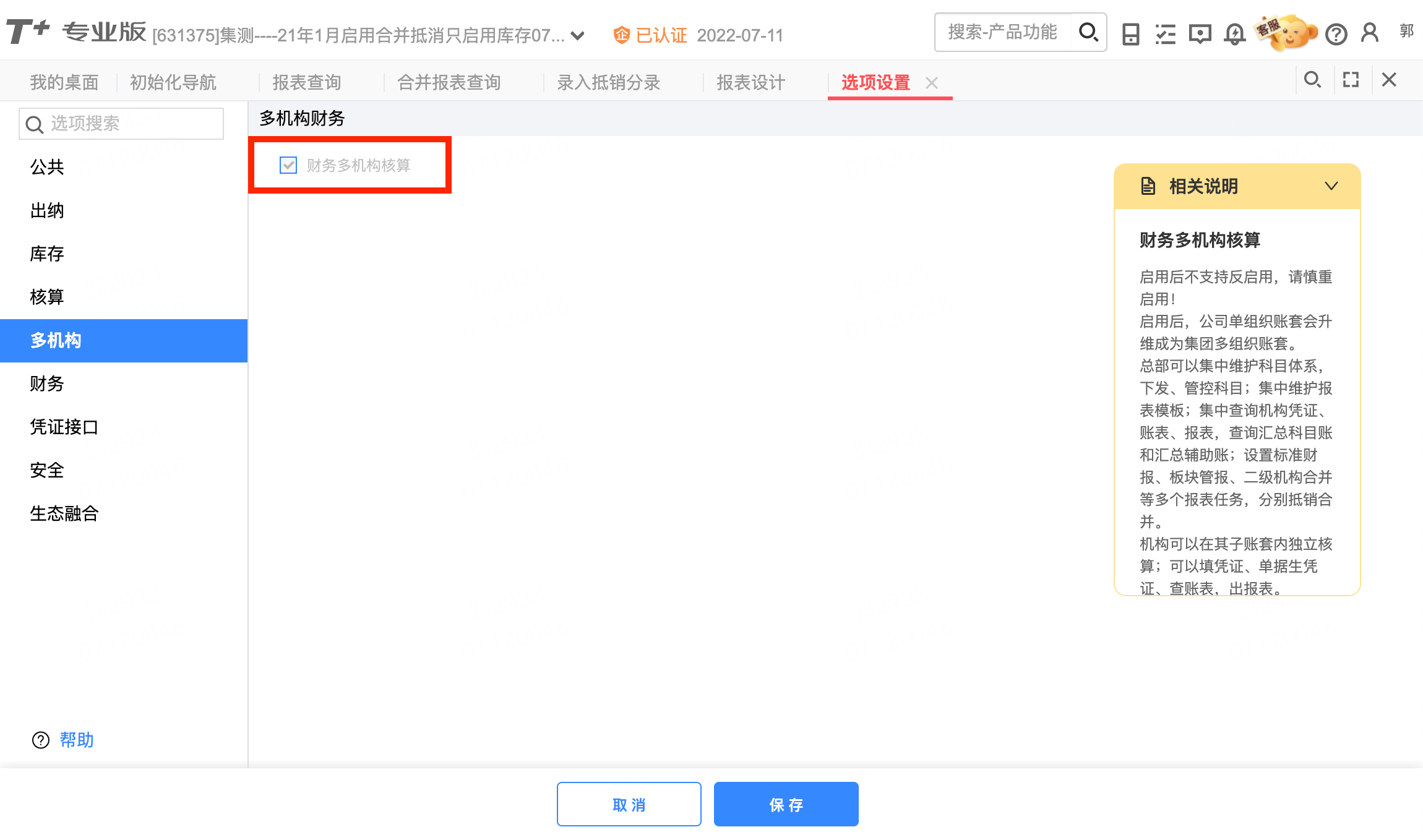Image resolution: width=1423 pixels, height=840 pixels.
Task: Click the 保存 button
Action: point(786,804)
